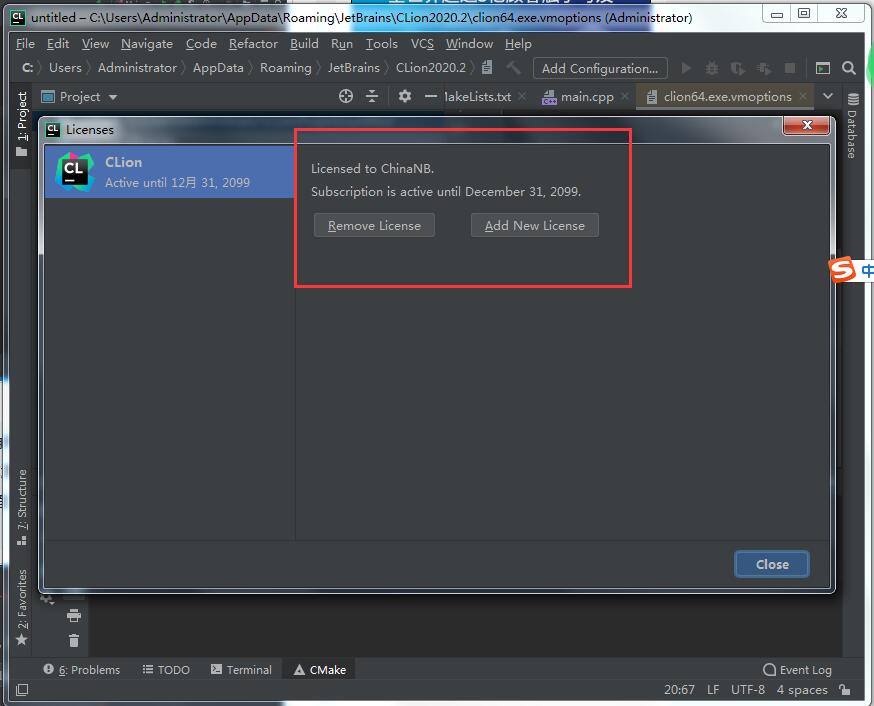Open the 6: Problems tool window
The width and height of the screenshot is (874, 706).
(82, 670)
